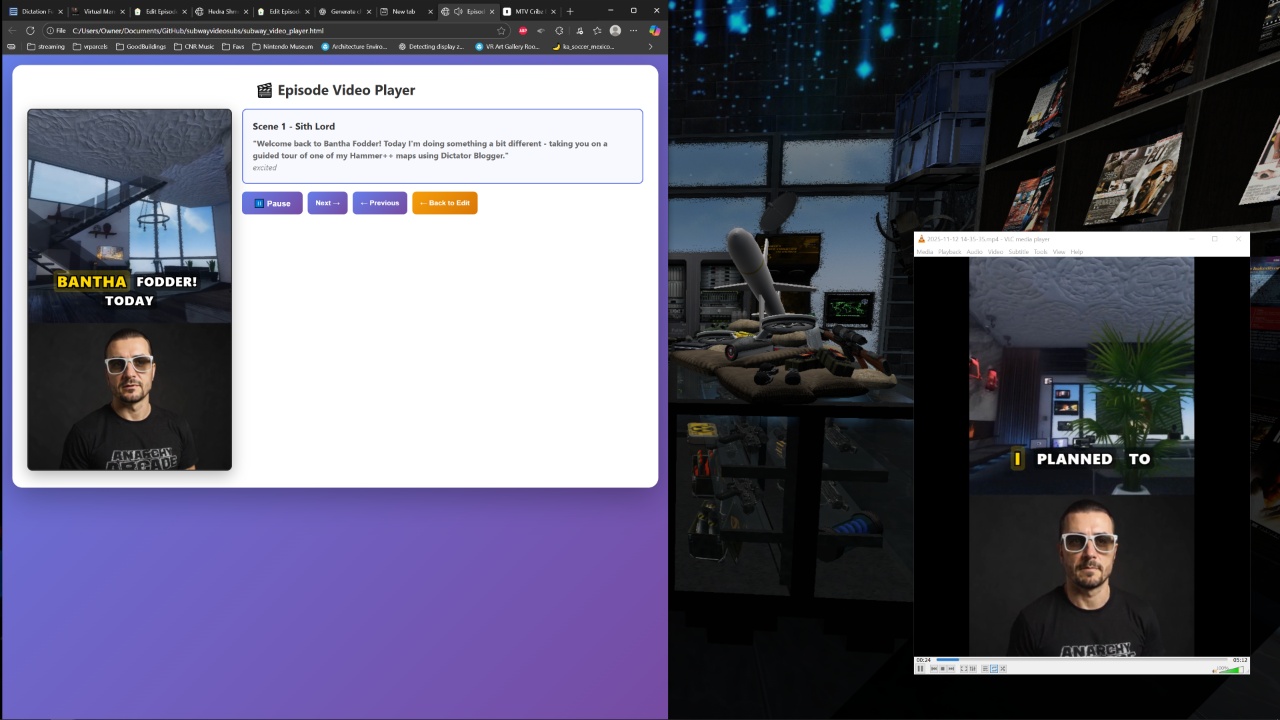
Task: Open VLC Subtitle menu
Action: (x=1018, y=252)
